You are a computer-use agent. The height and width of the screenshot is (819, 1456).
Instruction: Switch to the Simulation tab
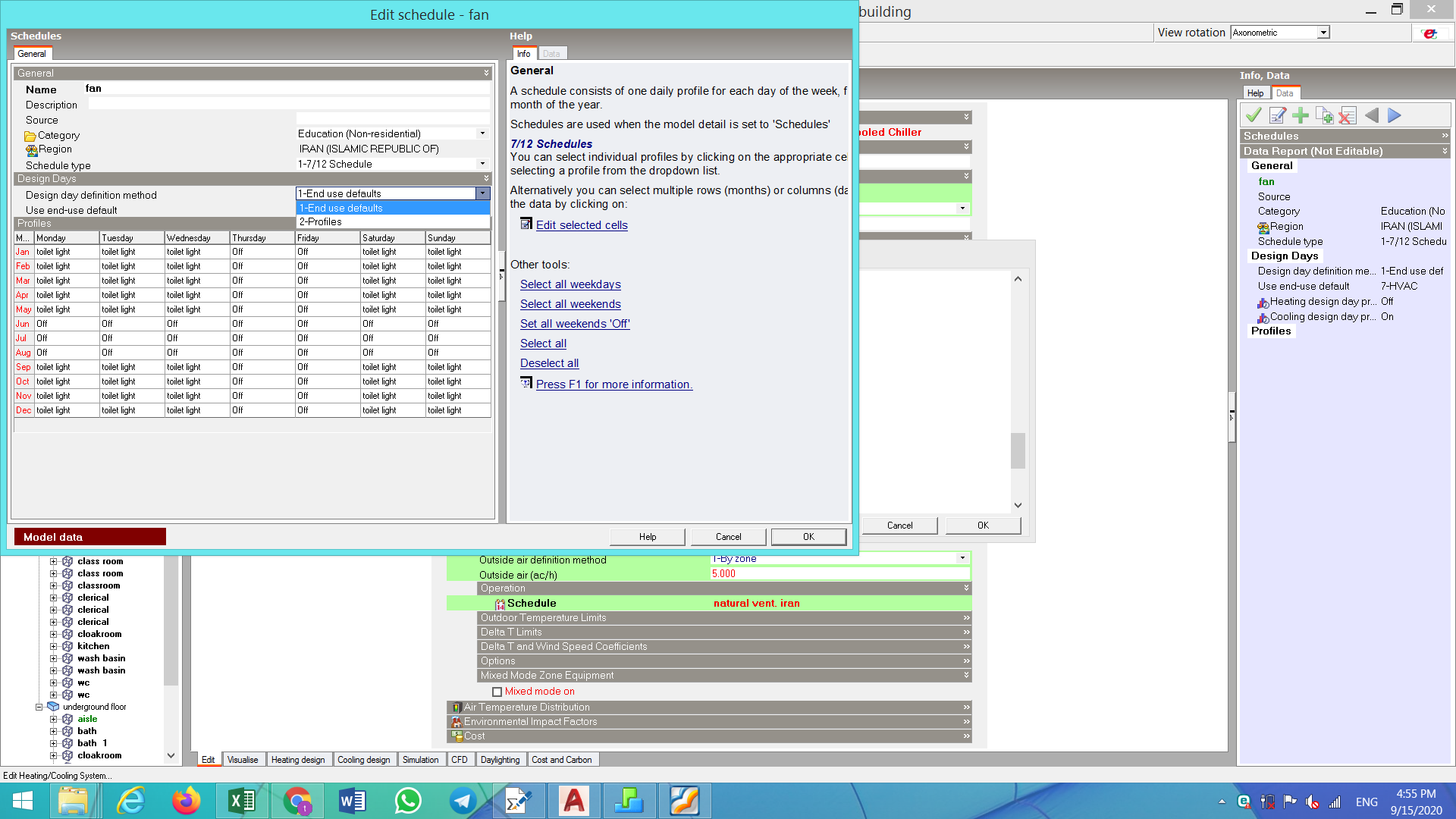tap(421, 760)
